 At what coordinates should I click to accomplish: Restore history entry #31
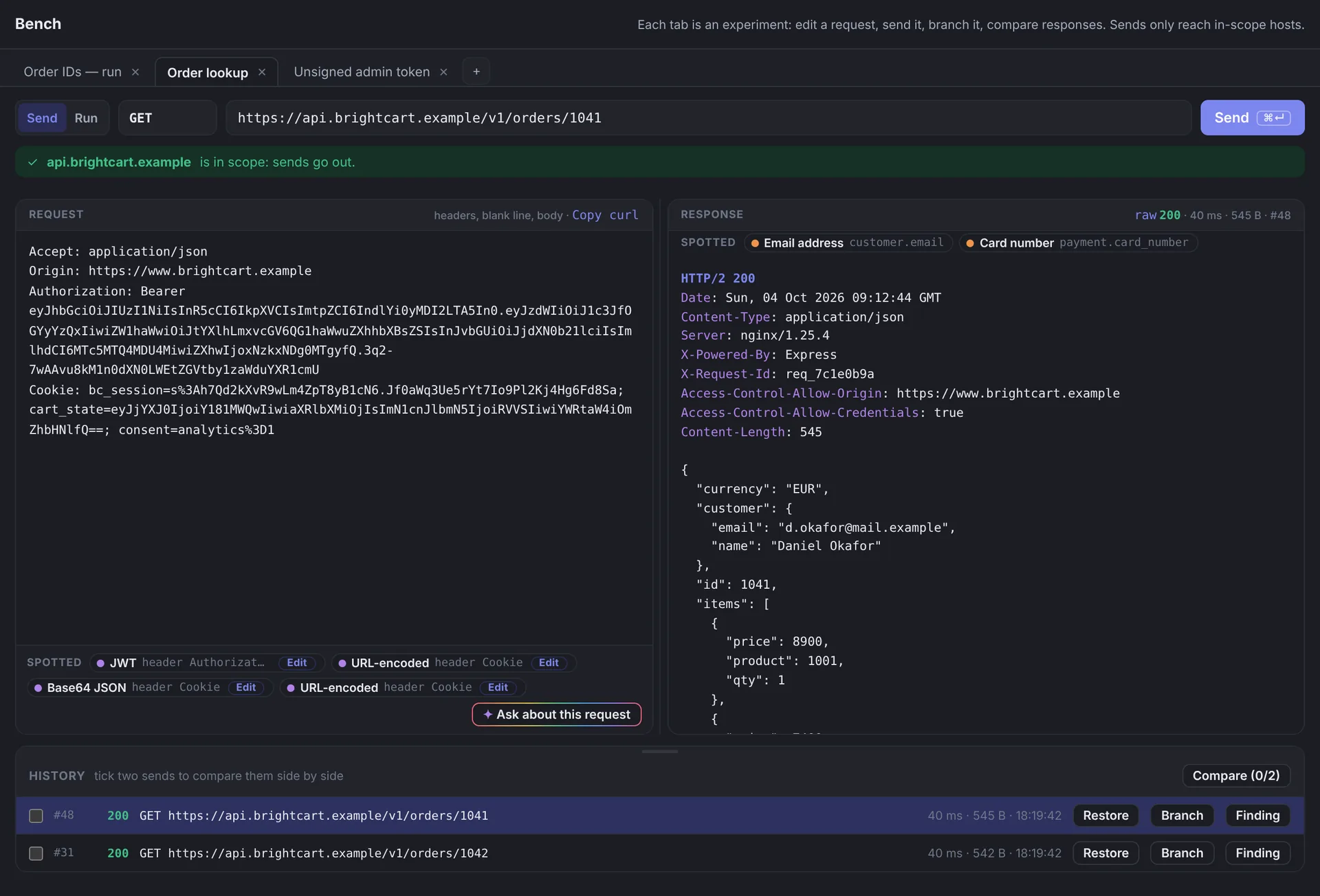click(1105, 853)
